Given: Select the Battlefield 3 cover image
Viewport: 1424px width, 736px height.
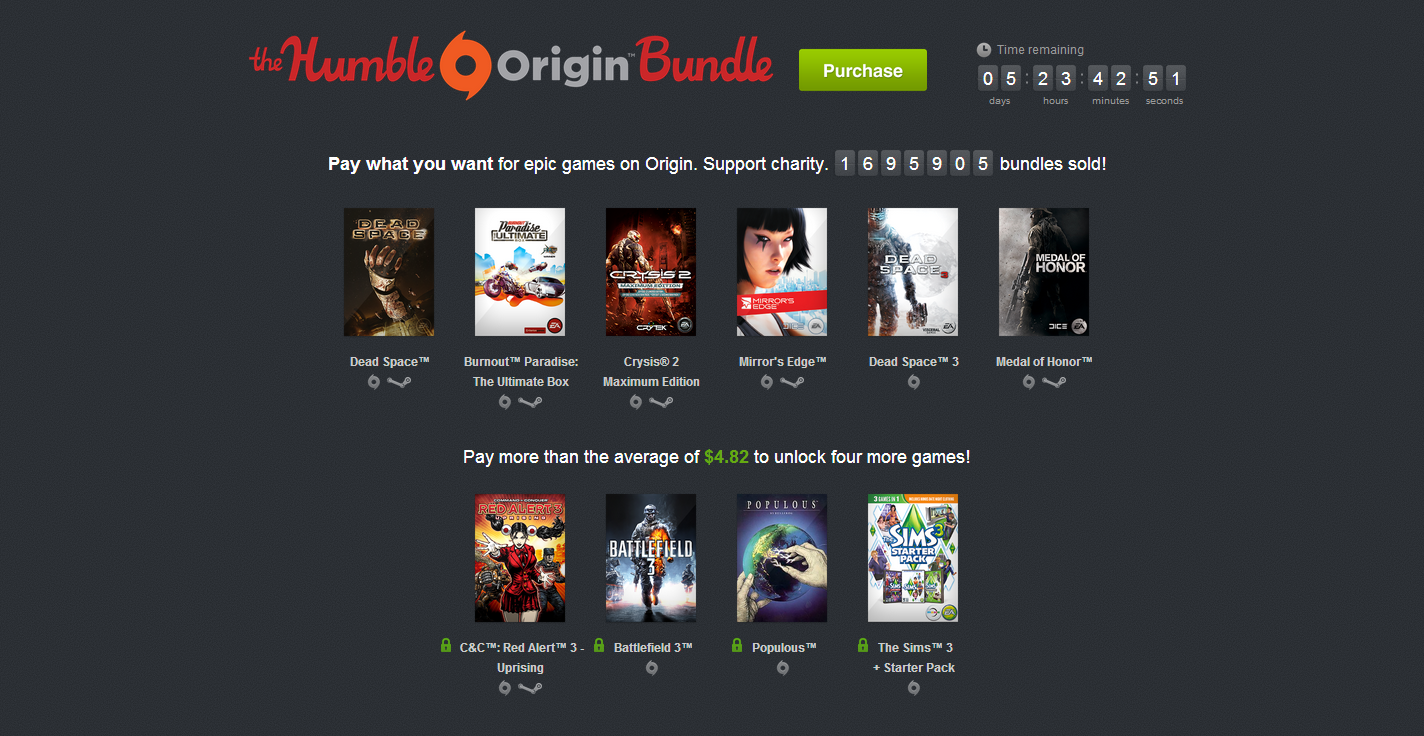Looking at the screenshot, I should (x=651, y=558).
